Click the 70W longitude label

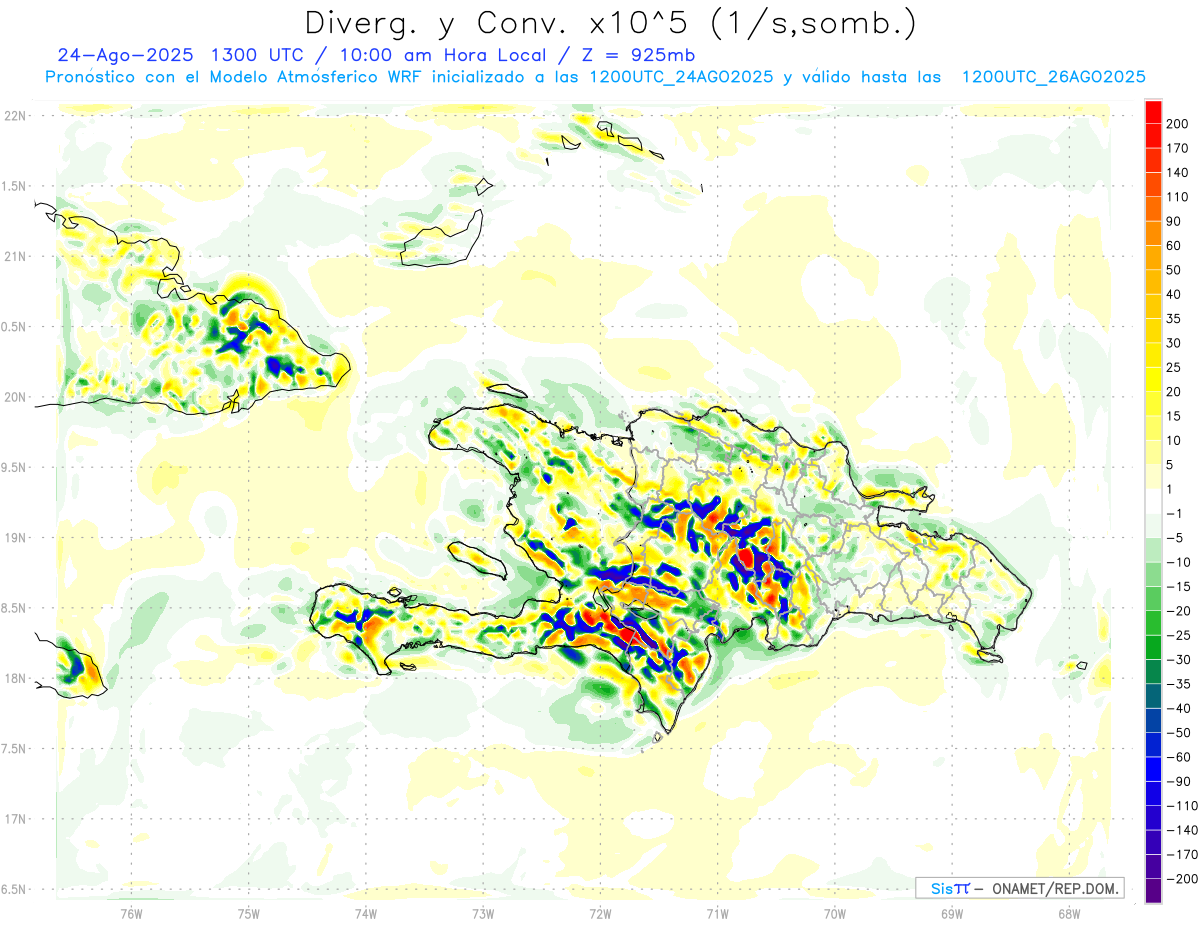834,913
